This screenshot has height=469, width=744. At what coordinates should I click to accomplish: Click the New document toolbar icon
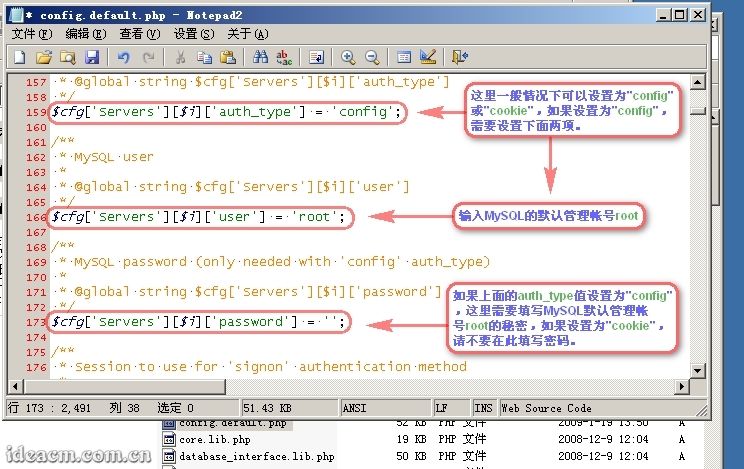[x=19, y=57]
